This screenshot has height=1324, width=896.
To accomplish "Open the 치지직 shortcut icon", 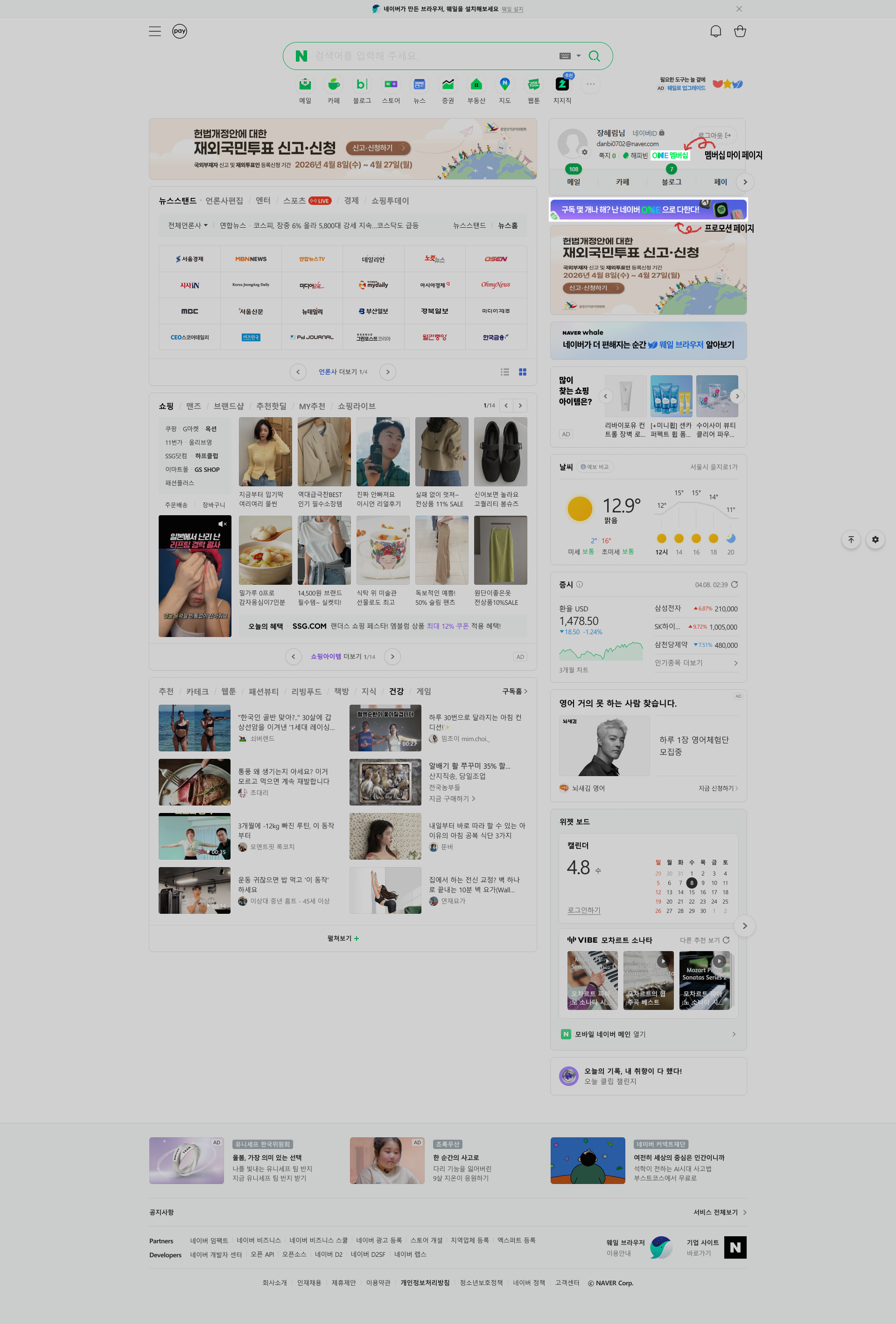I will [562, 84].
